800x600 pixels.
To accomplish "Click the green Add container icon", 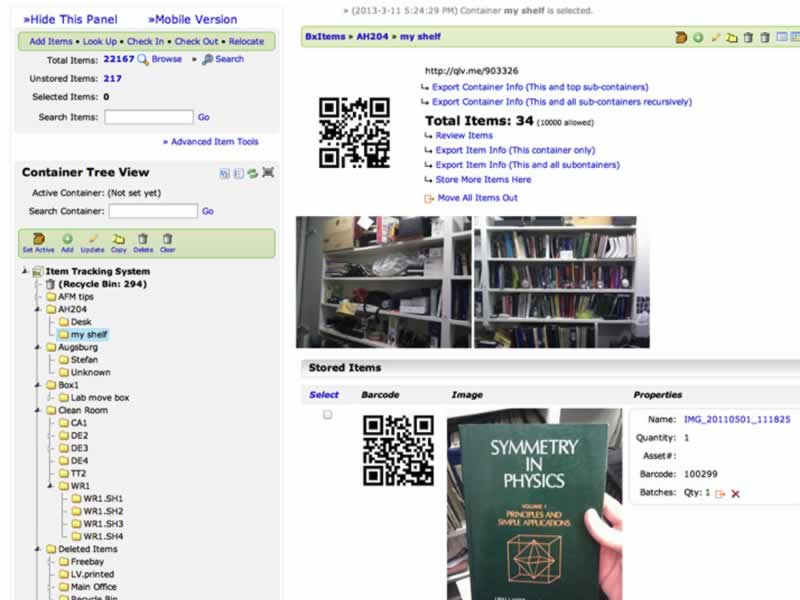I will tap(67, 240).
